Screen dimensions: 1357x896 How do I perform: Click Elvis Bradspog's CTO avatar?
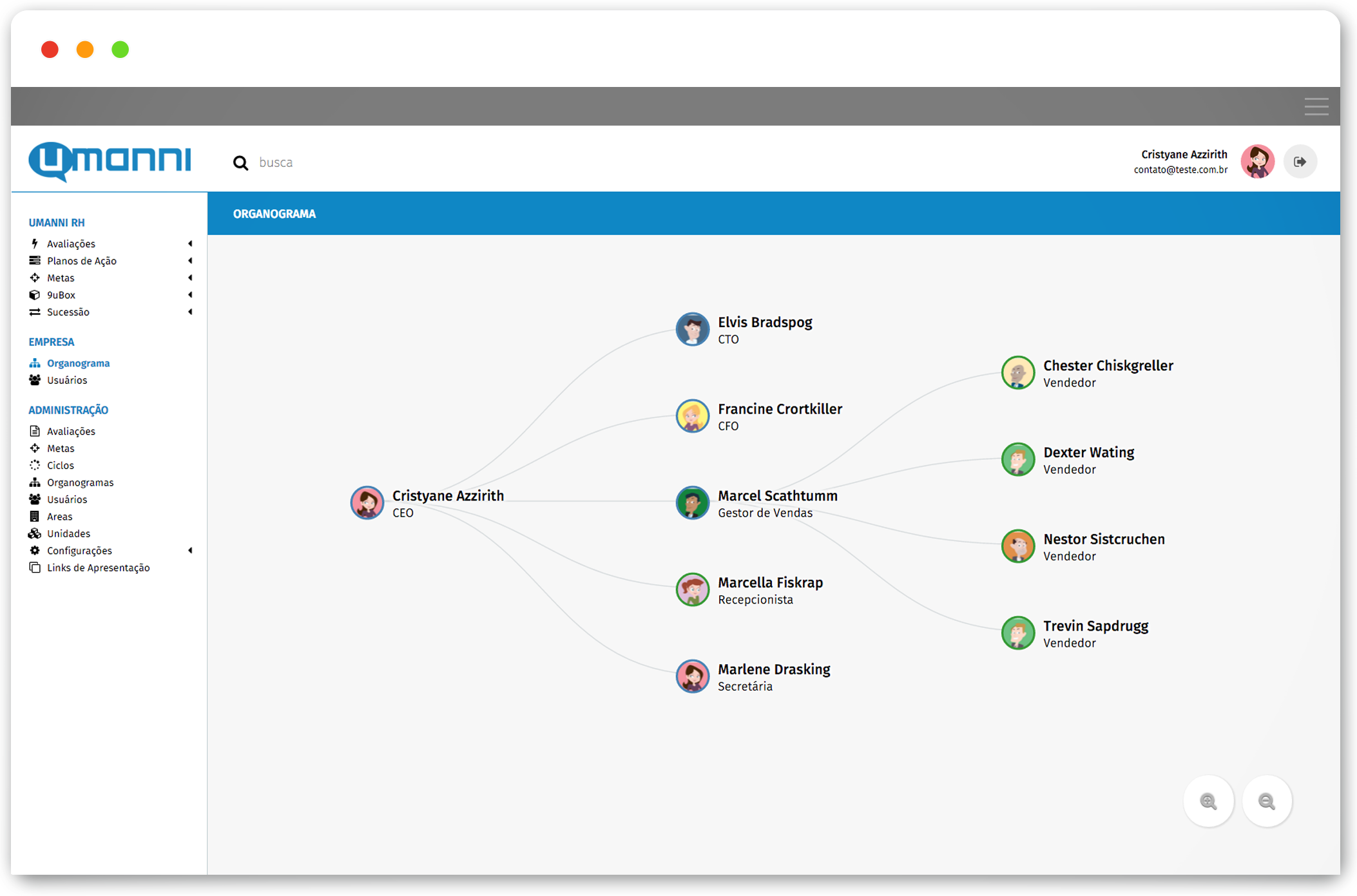tap(692, 329)
